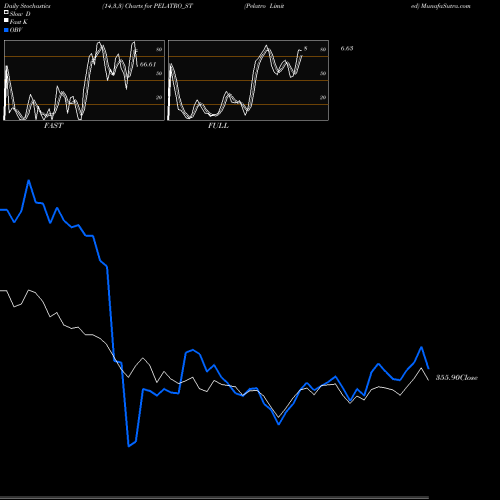Viewport: 500px width, 500px height.
Task: Click the Daily Stochastics title text
Action: point(27,6)
